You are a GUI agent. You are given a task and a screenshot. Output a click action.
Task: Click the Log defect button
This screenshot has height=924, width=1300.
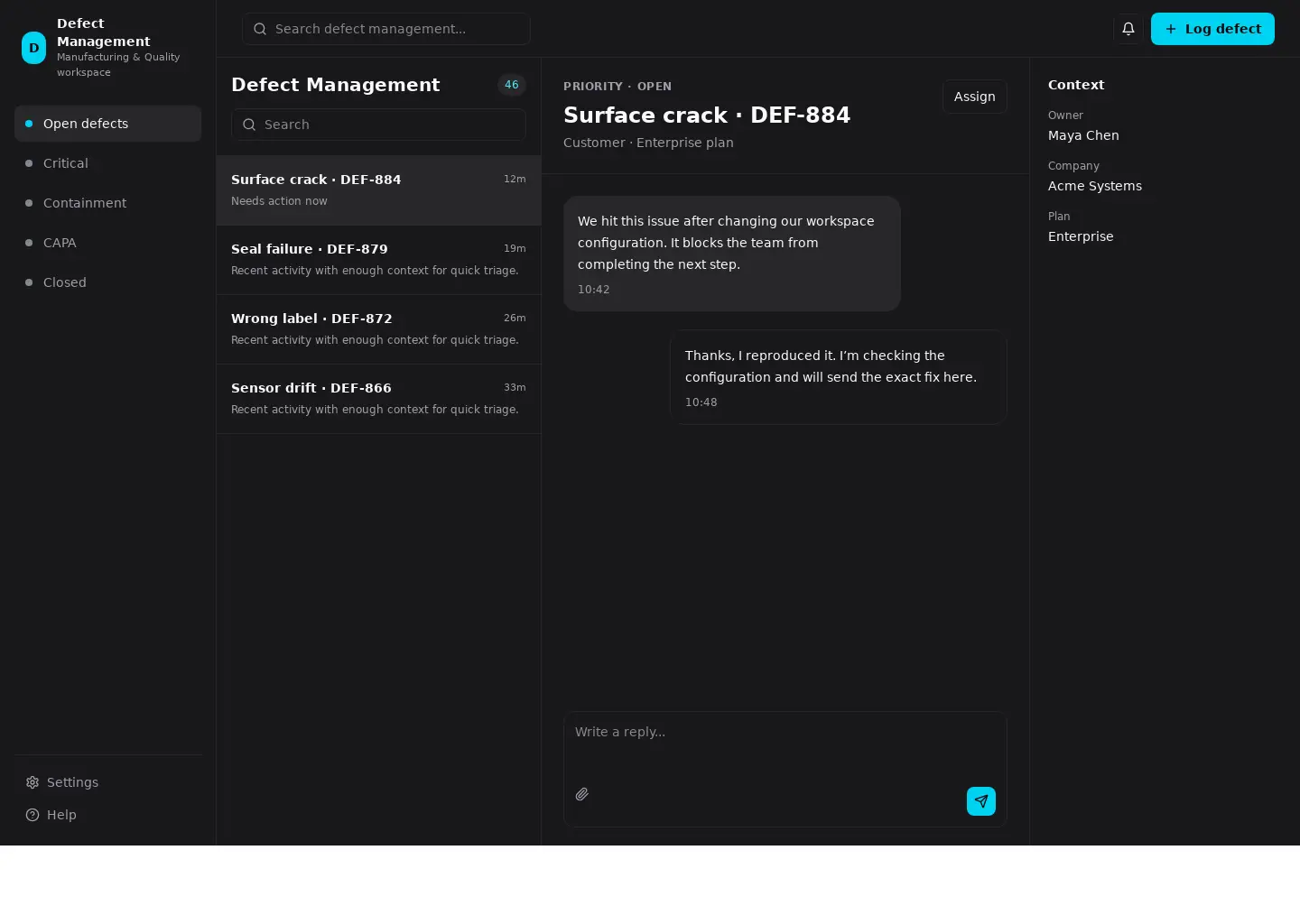1212,29
